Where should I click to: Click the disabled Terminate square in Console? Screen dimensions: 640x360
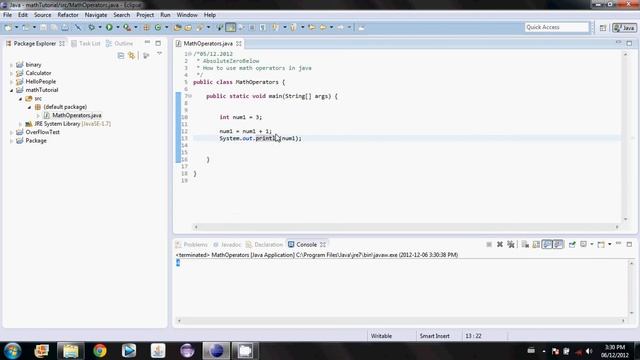point(489,244)
